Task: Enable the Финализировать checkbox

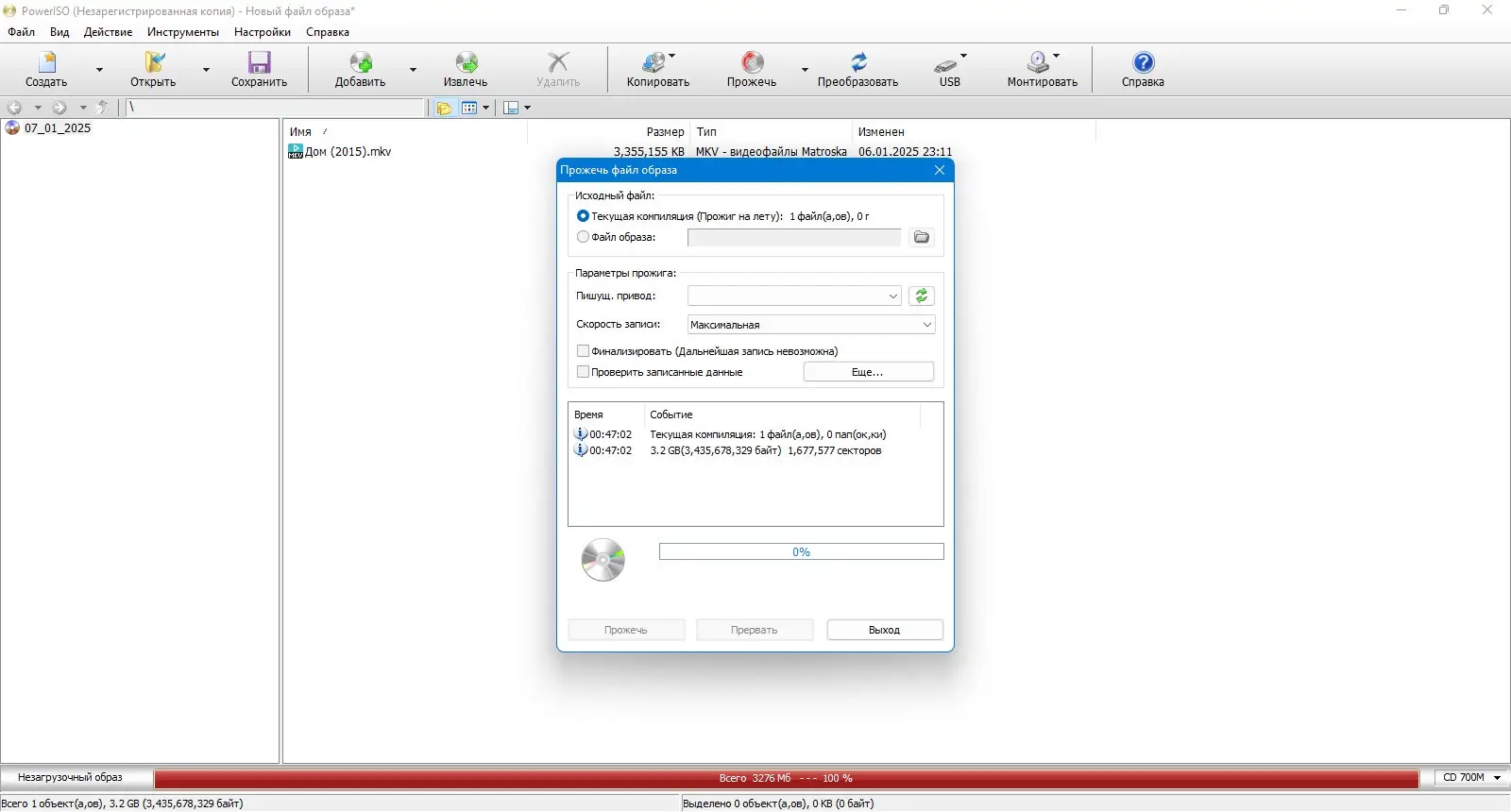Action: [583, 351]
